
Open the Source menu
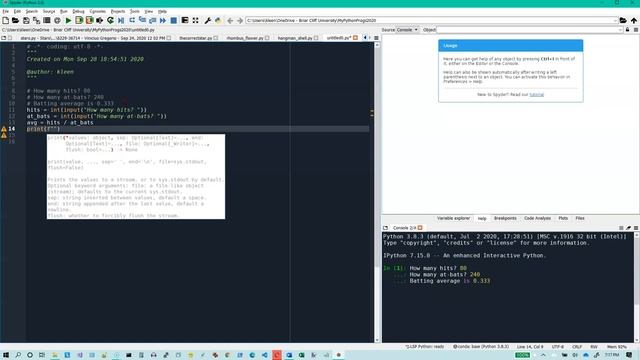click(49, 11)
